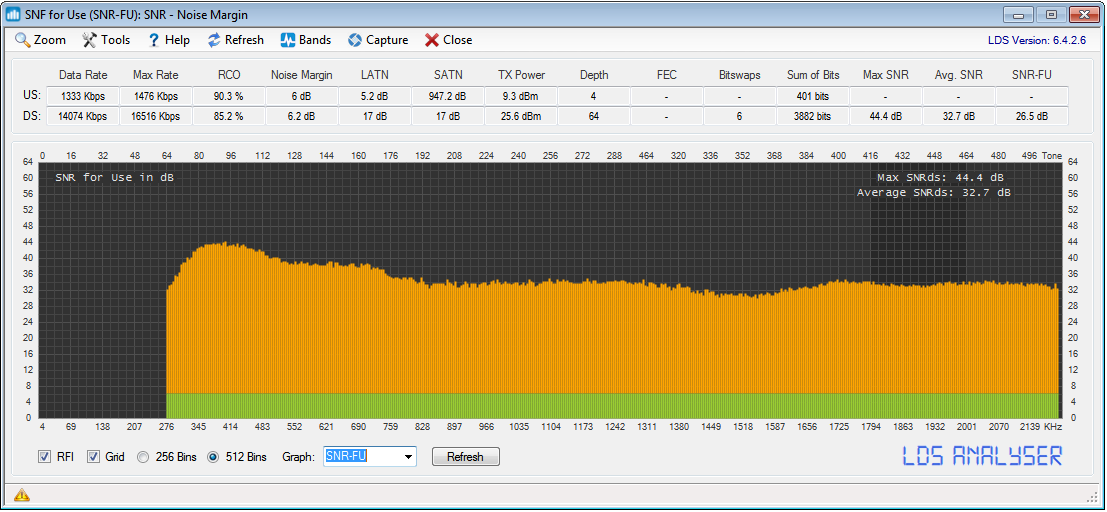Click the Zoom magnifier icon
This screenshot has height=512, width=1107.
click(x=23, y=40)
